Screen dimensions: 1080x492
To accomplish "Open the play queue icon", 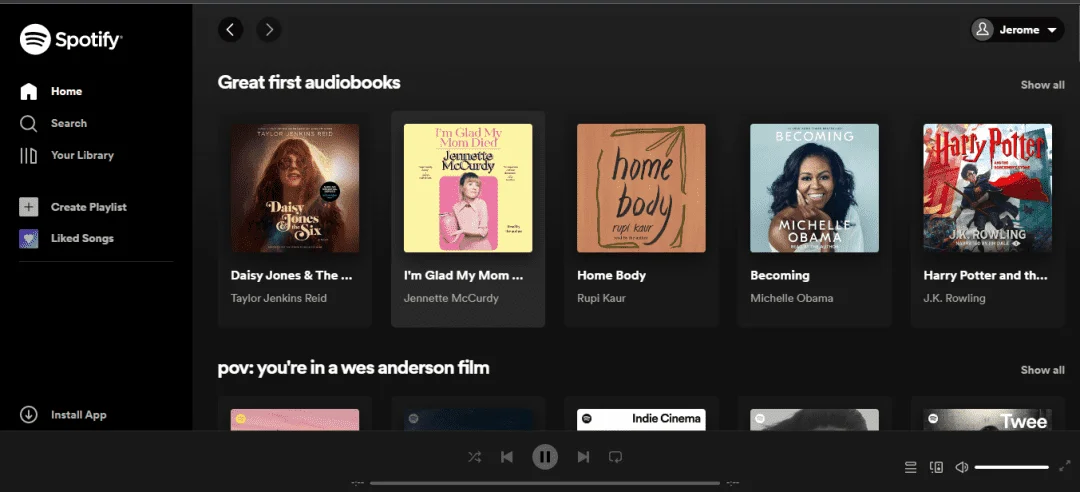I will pyautogui.click(x=911, y=467).
